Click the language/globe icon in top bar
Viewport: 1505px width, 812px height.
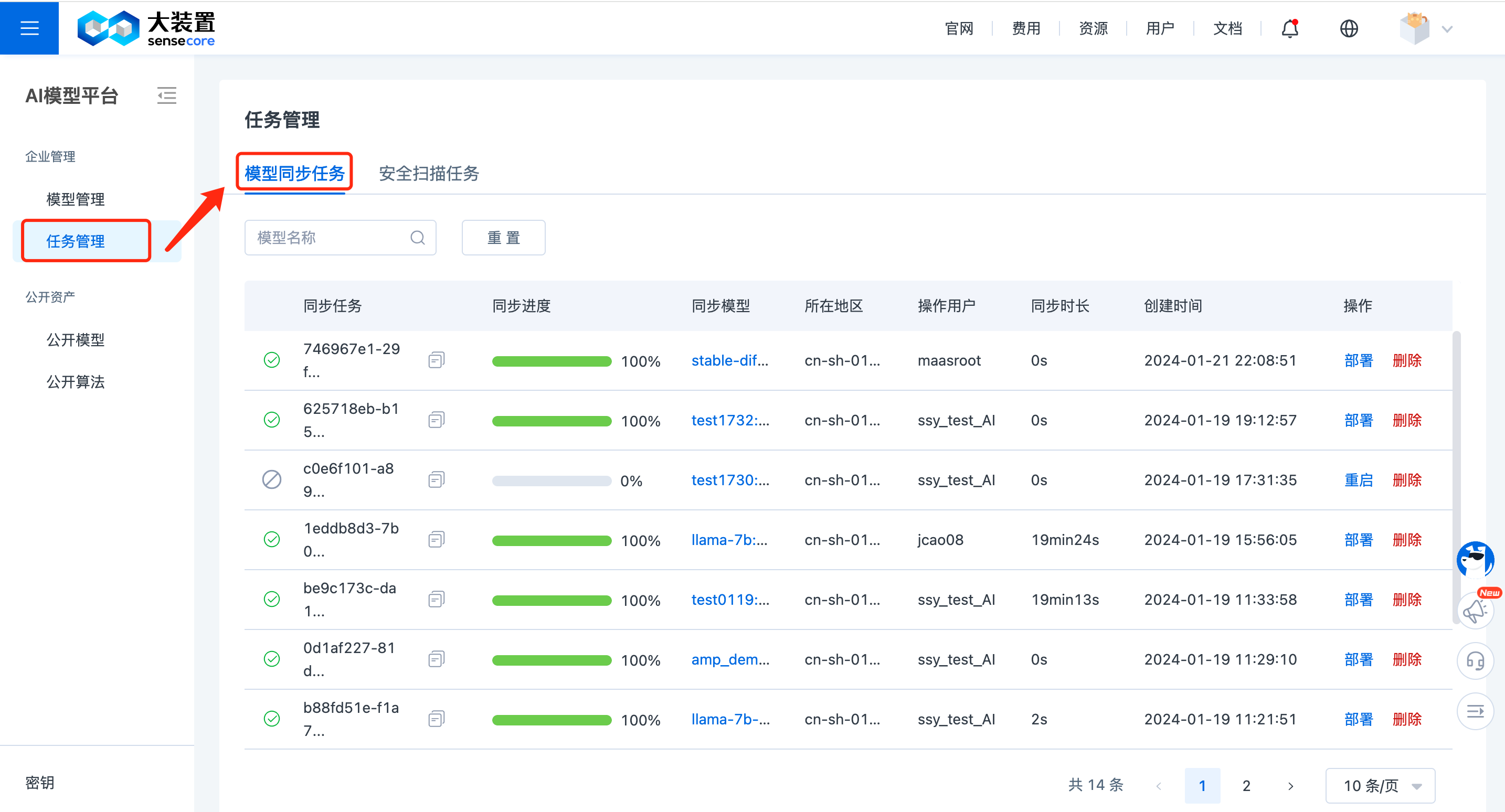[x=1348, y=28]
